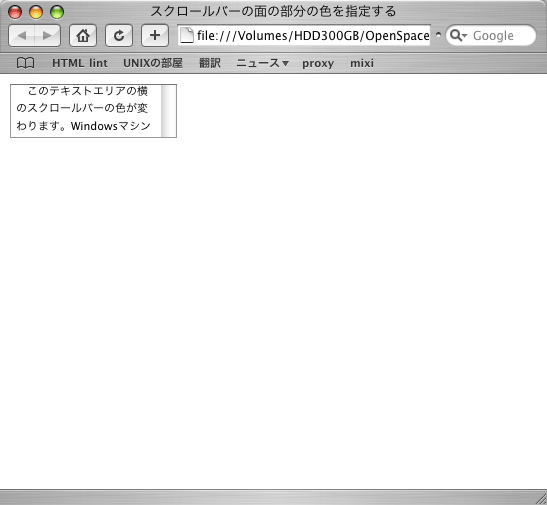This screenshot has height=505, width=547.
Task: Select the 翻訳 bookmark
Action: click(210, 63)
